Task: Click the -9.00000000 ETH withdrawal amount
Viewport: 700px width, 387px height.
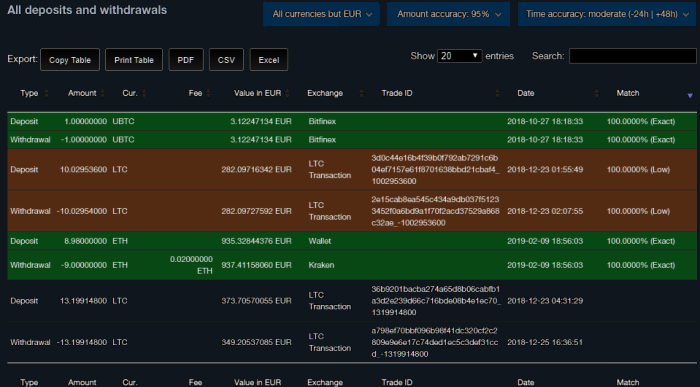Action: pyautogui.click(x=84, y=265)
